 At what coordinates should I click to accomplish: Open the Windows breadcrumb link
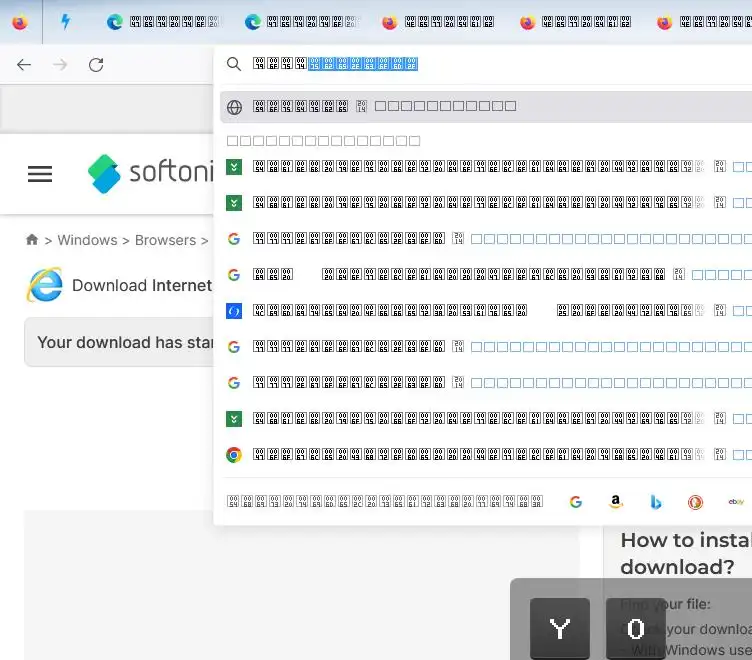(87, 240)
